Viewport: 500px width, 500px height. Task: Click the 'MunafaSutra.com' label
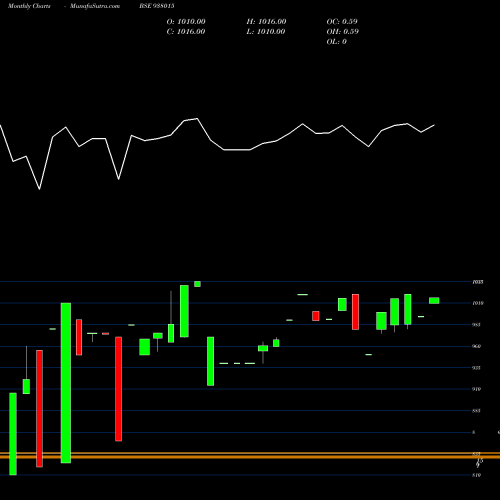tap(95, 6)
